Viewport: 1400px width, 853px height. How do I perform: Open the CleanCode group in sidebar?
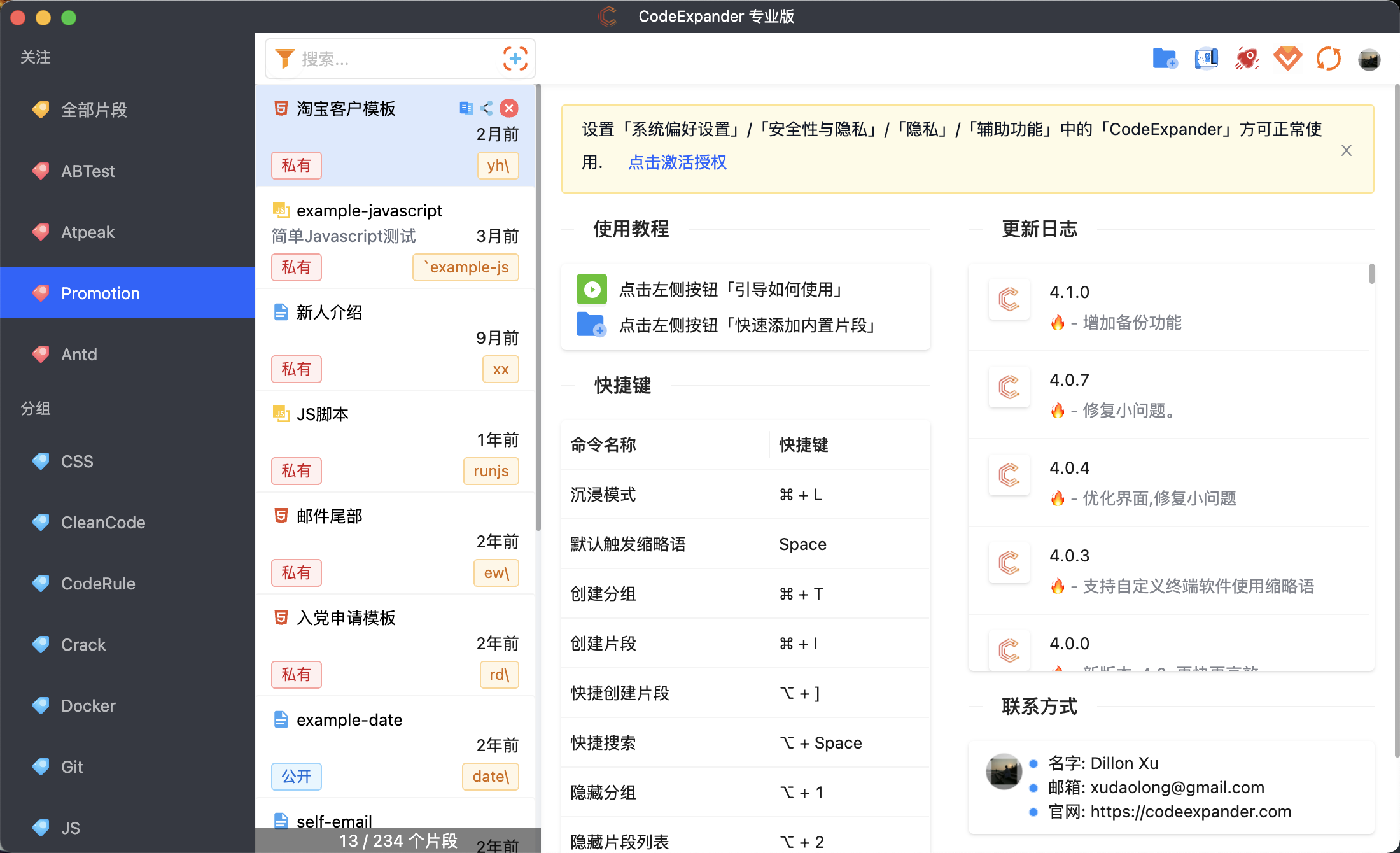click(103, 523)
